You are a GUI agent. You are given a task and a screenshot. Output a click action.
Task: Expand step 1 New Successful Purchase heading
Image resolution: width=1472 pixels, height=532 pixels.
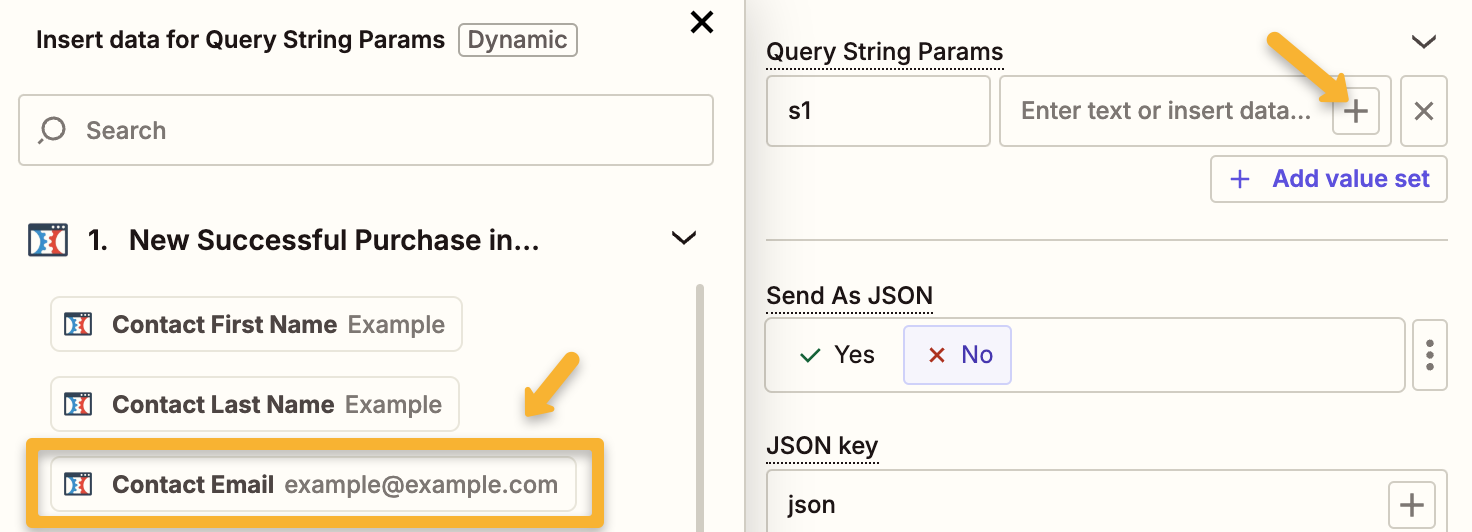[x=334, y=240]
